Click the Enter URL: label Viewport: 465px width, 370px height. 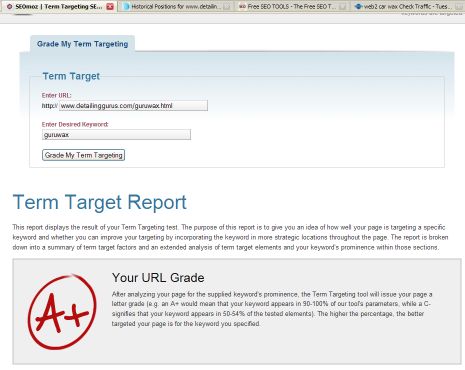[56, 95]
